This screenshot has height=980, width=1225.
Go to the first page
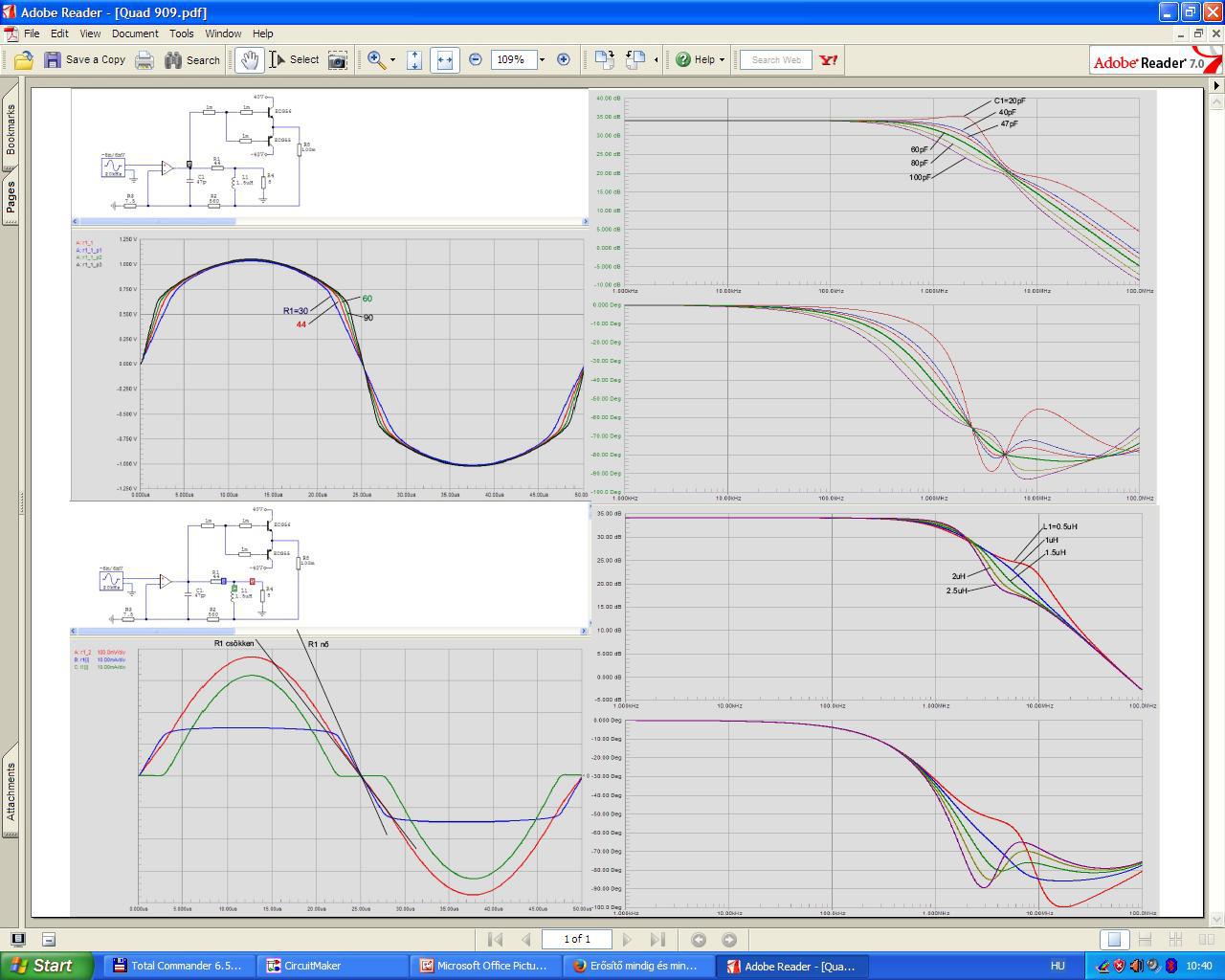pos(495,940)
